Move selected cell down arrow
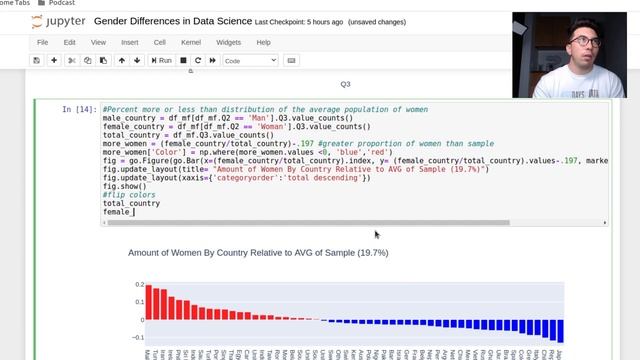640x360 pixels. point(137,60)
